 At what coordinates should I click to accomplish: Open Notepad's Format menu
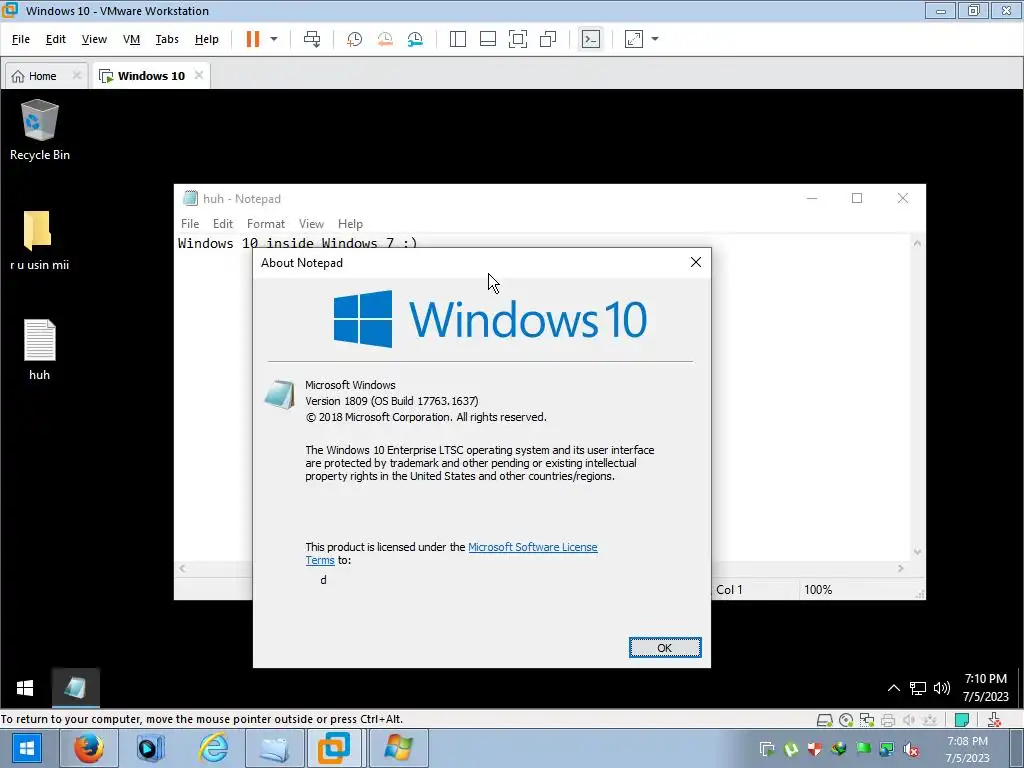[x=266, y=224]
